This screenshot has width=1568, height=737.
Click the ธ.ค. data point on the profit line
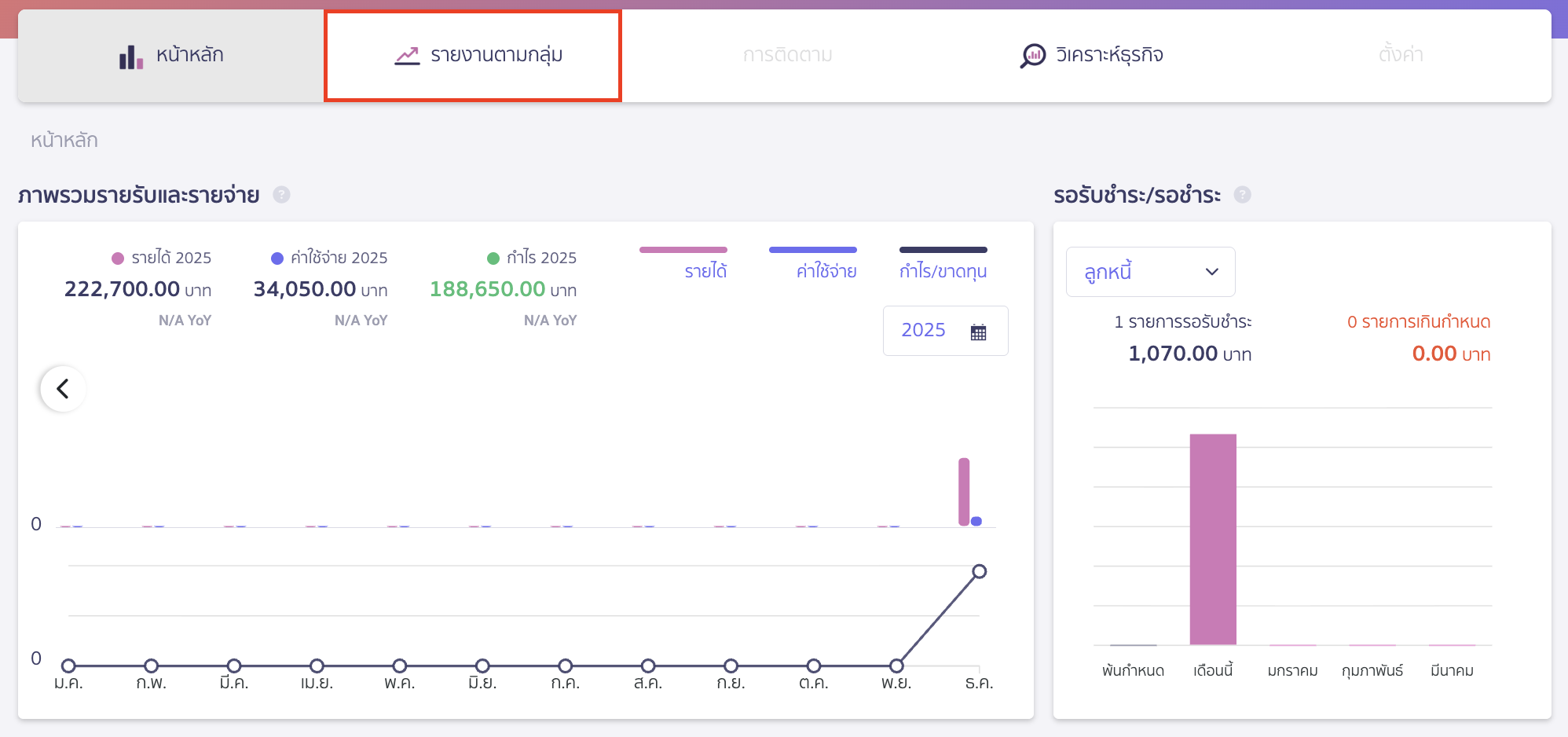[979, 572]
